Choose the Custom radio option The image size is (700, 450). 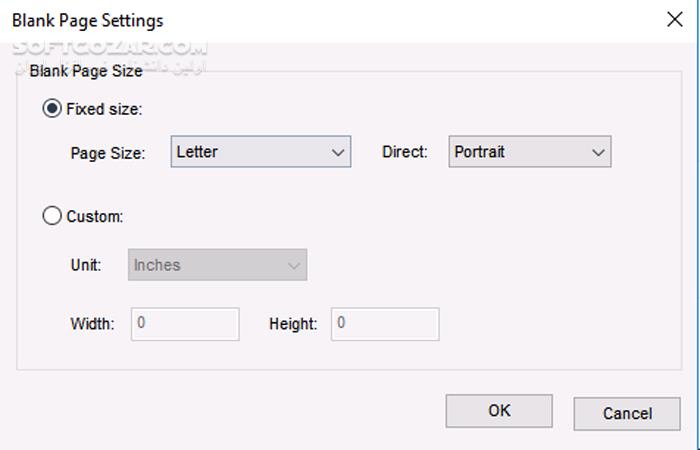pos(52,216)
